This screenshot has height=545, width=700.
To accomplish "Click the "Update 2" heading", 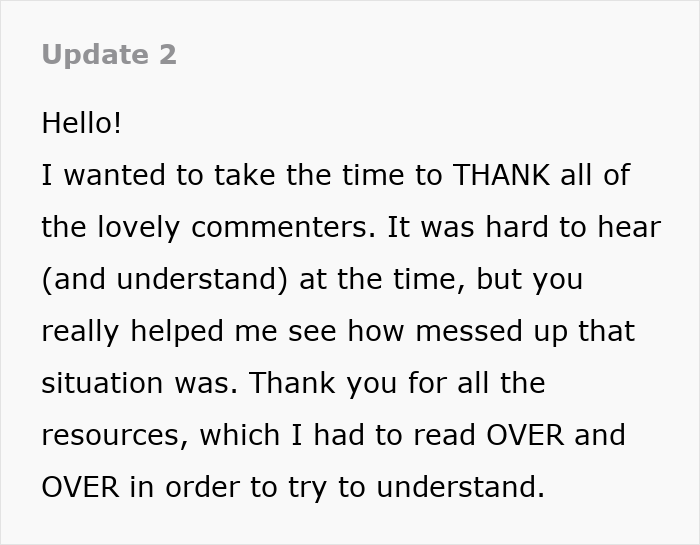I will click(x=109, y=55).
